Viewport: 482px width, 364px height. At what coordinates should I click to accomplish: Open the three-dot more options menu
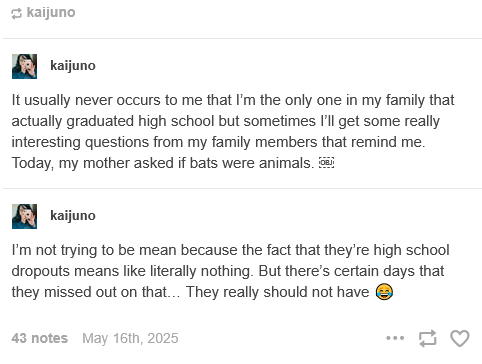pyautogui.click(x=395, y=338)
